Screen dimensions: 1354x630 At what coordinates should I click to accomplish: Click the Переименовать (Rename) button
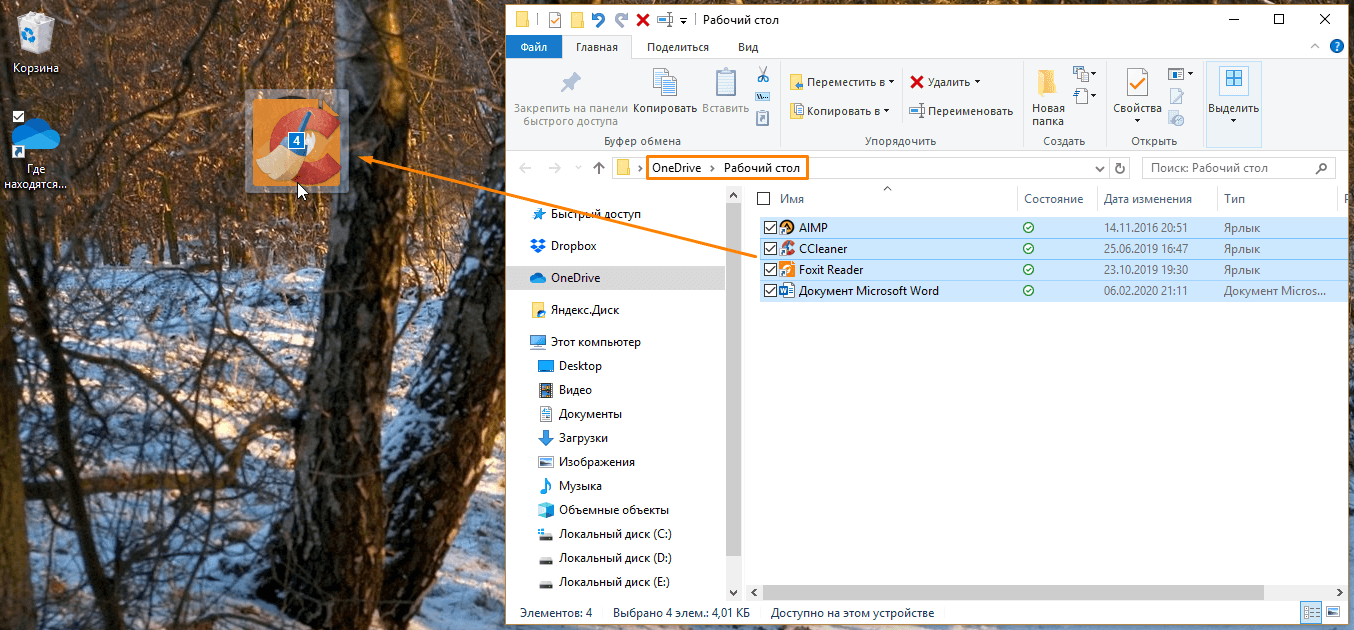pyautogui.click(x=960, y=111)
